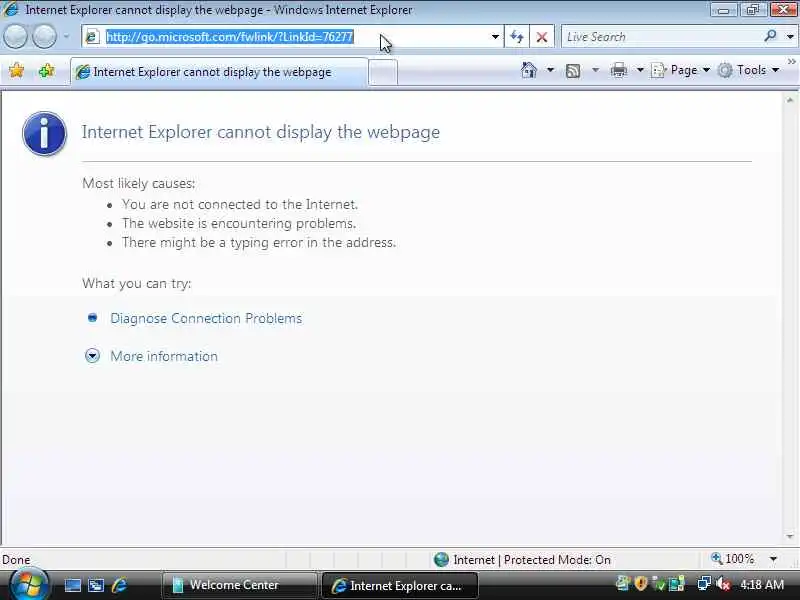This screenshot has width=800, height=600.
Task: Click Internet Explorer taskbar button
Action: [399, 586]
